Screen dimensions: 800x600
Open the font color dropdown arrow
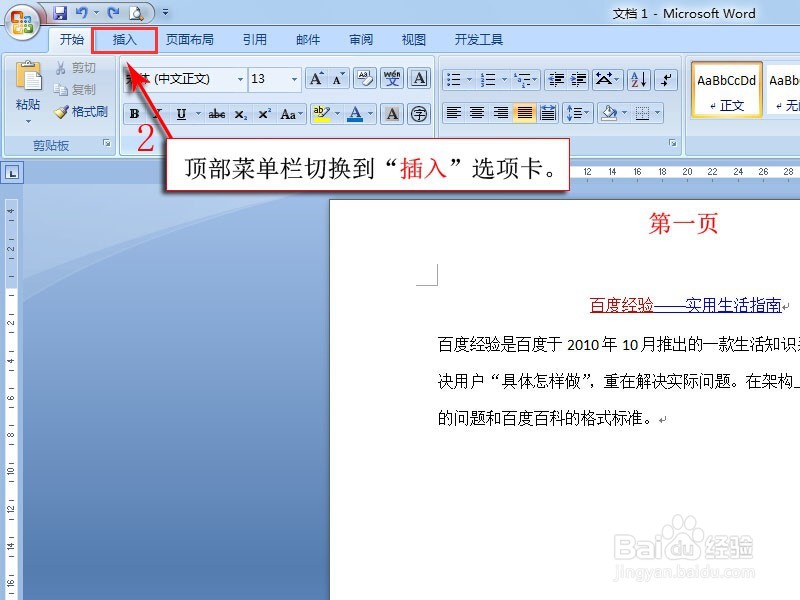coord(370,113)
